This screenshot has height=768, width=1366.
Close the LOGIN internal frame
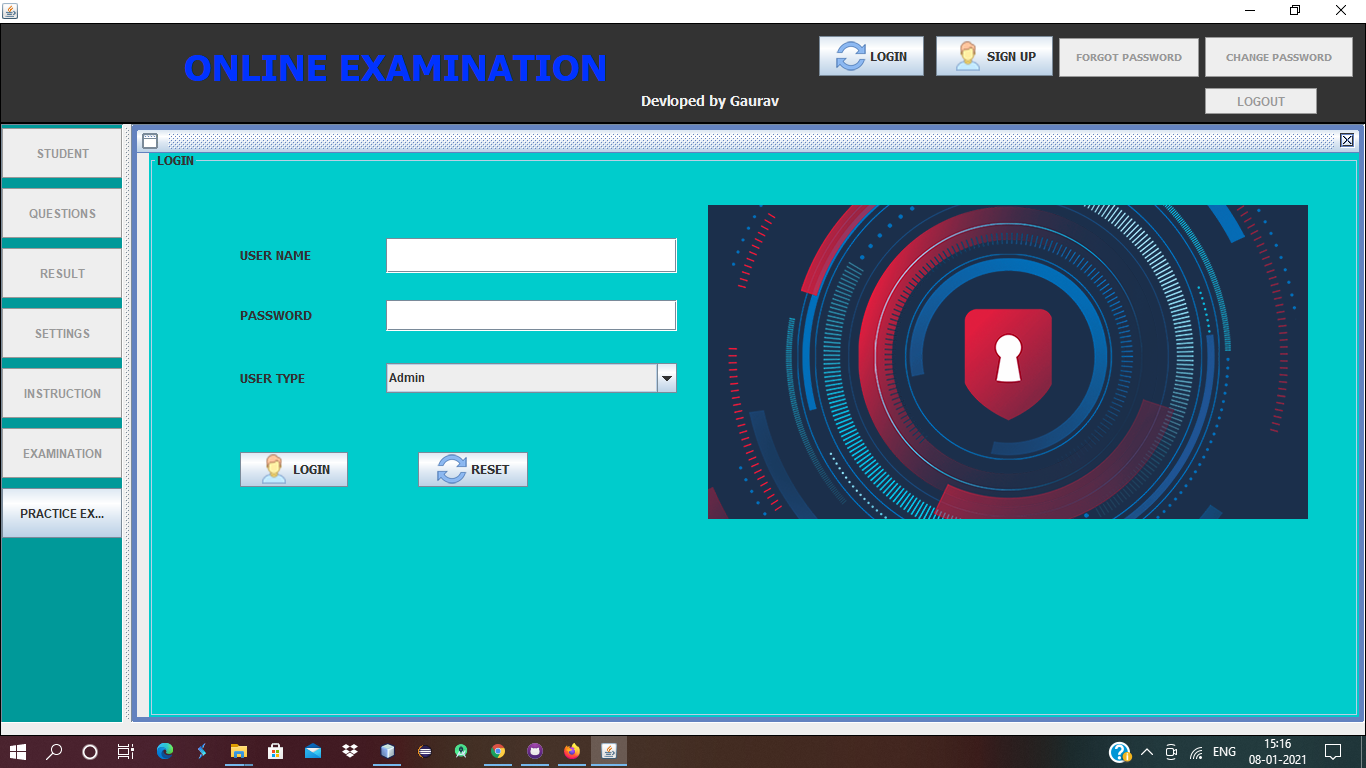click(1347, 141)
